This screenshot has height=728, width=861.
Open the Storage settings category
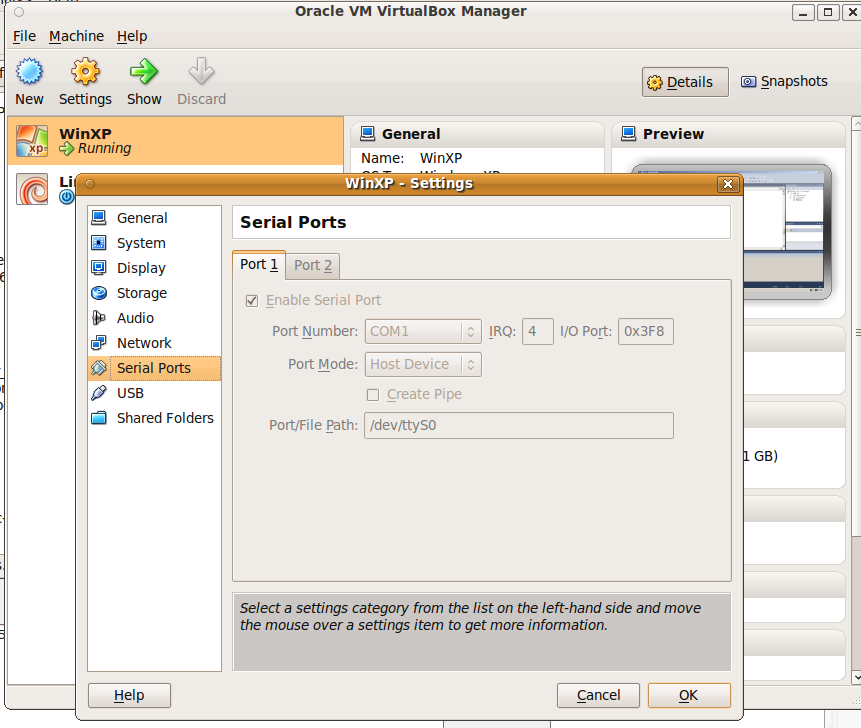coord(154,293)
